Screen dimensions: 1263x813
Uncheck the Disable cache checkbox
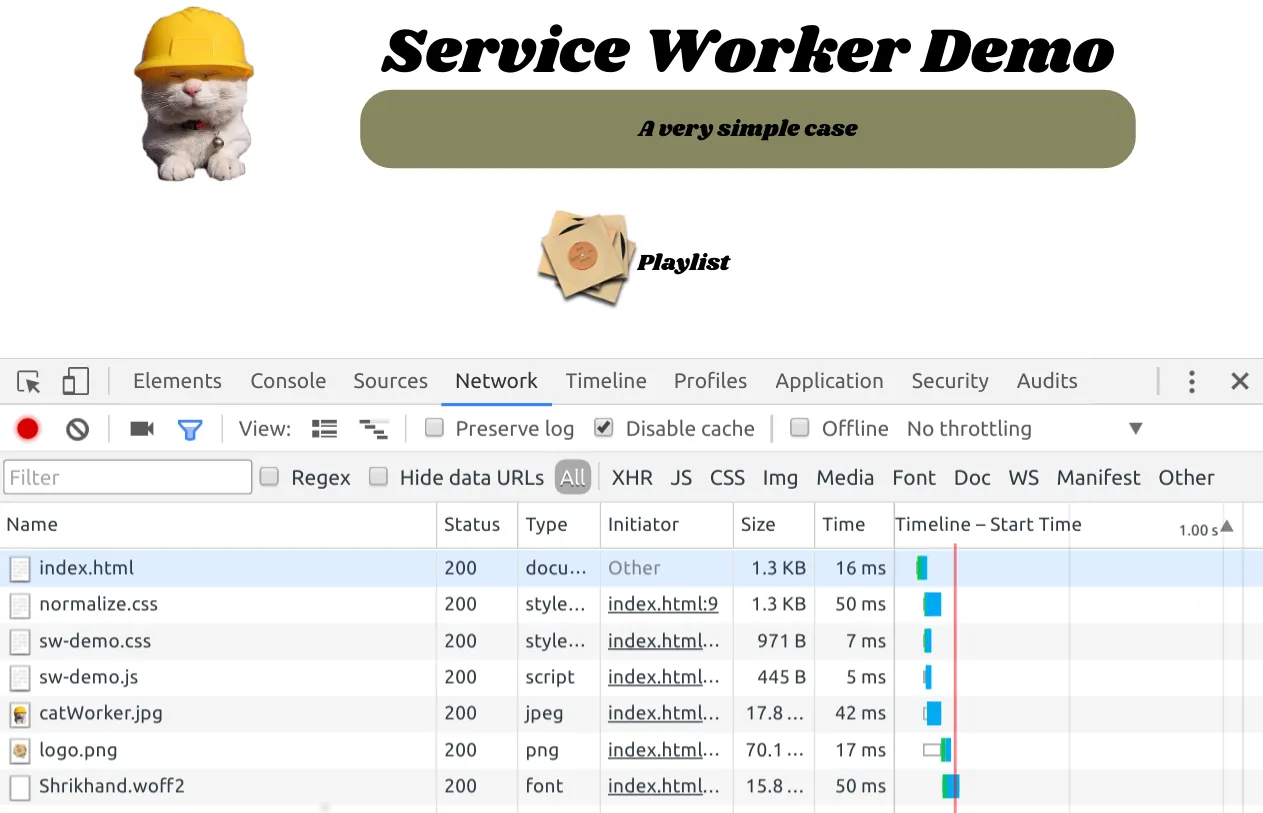pos(603,428)
